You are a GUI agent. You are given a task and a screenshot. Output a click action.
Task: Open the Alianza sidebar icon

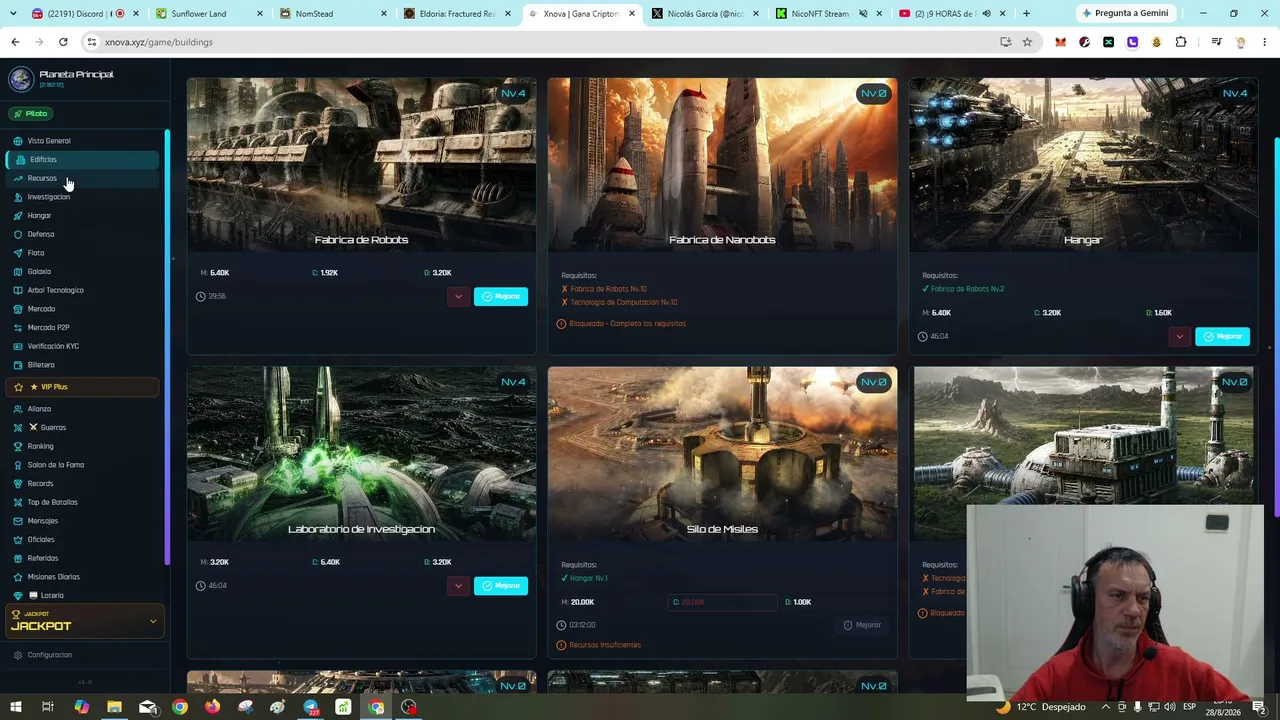coord(18,409)
